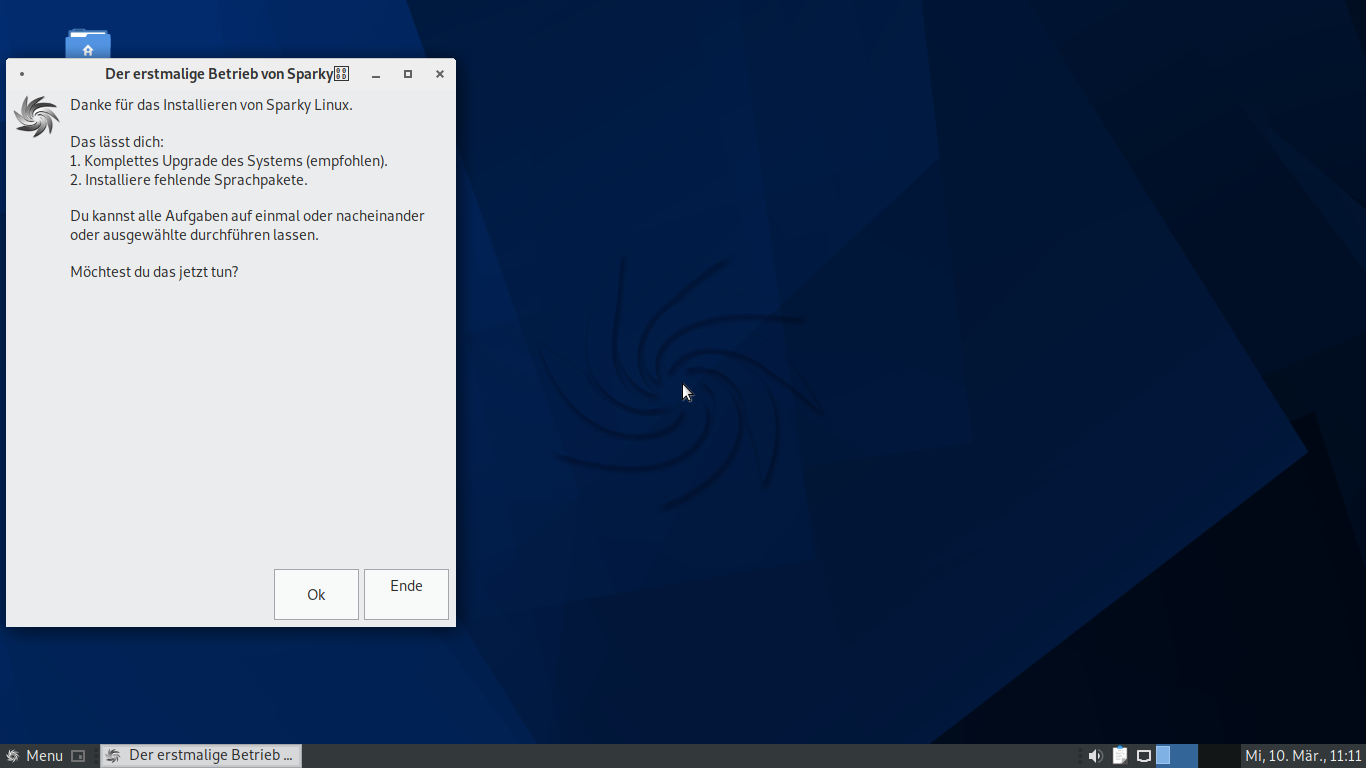Open the clipboard manager tray icon
The width and height of the screenshot is (1366, 768).
(1120, 756)
